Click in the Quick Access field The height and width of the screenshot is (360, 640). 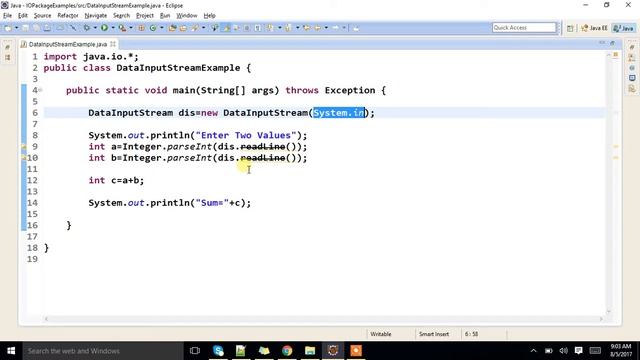pyautogui.click(x=524, y=27)
